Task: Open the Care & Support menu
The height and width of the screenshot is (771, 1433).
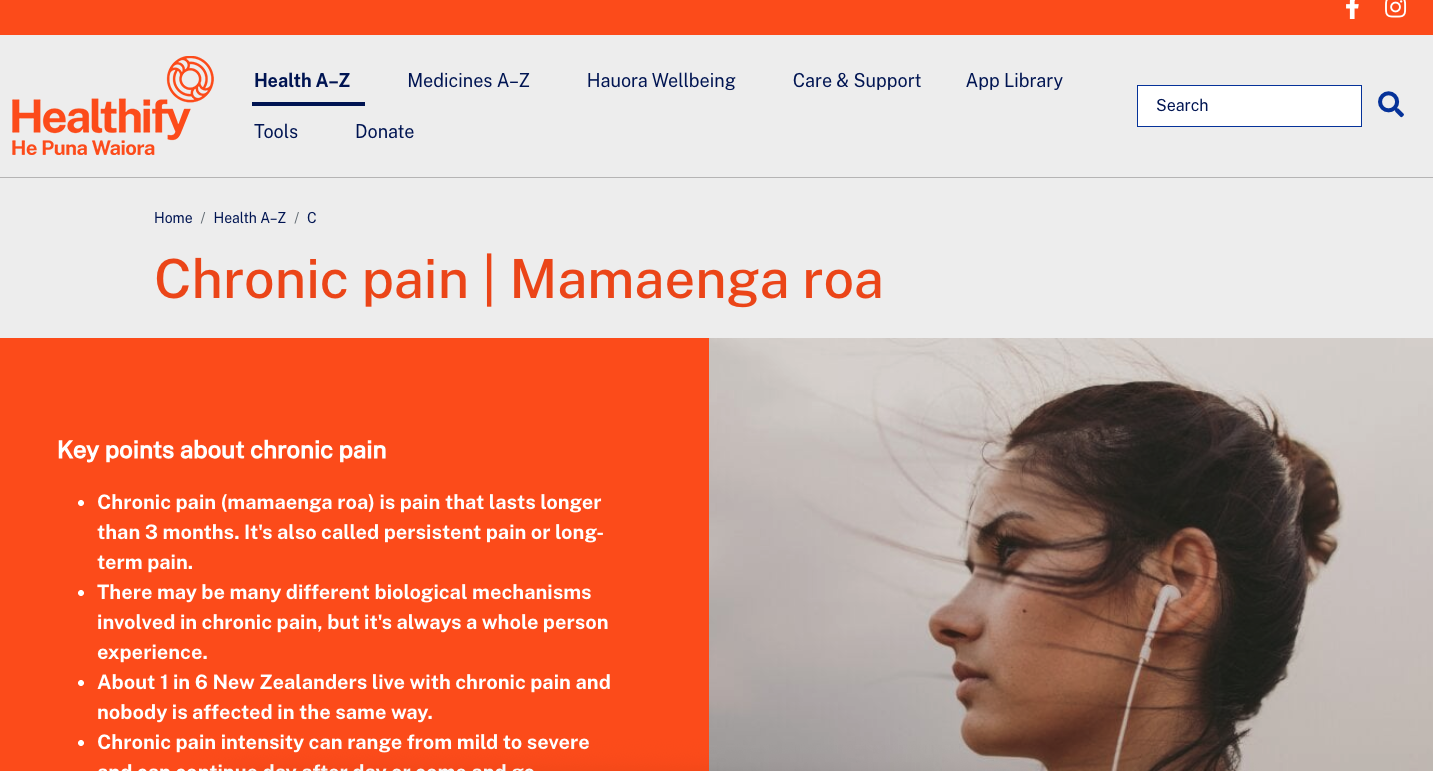Action: [x=857, y=81]
